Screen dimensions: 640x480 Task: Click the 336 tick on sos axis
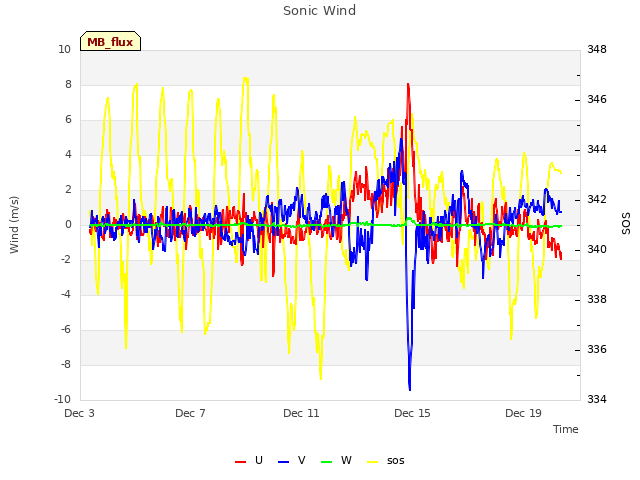(x=597, y=349)
